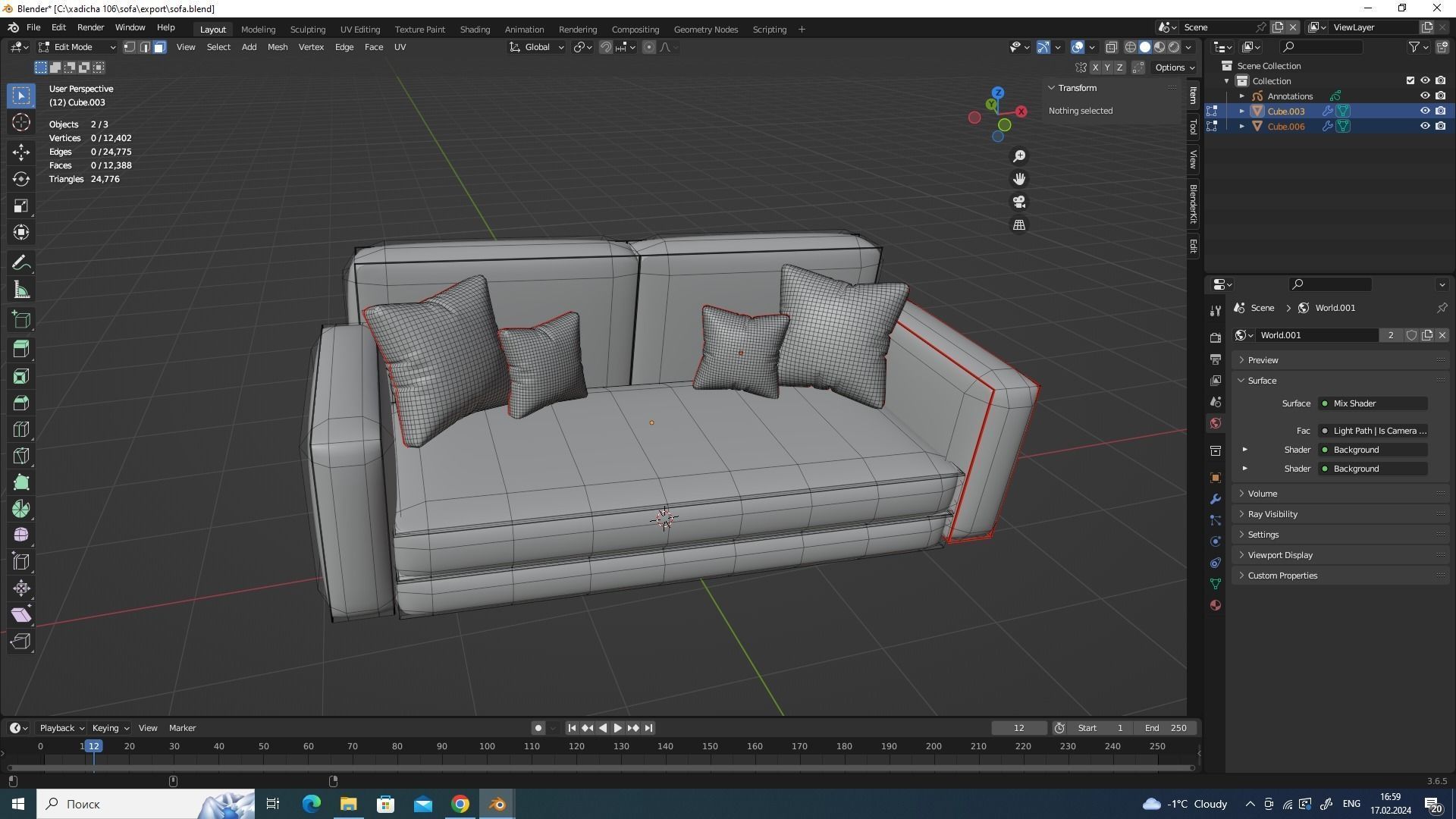The width and height of the screenshot is (1456, 819).
Task: Activate the Scale tool
Action: [21, 206]
